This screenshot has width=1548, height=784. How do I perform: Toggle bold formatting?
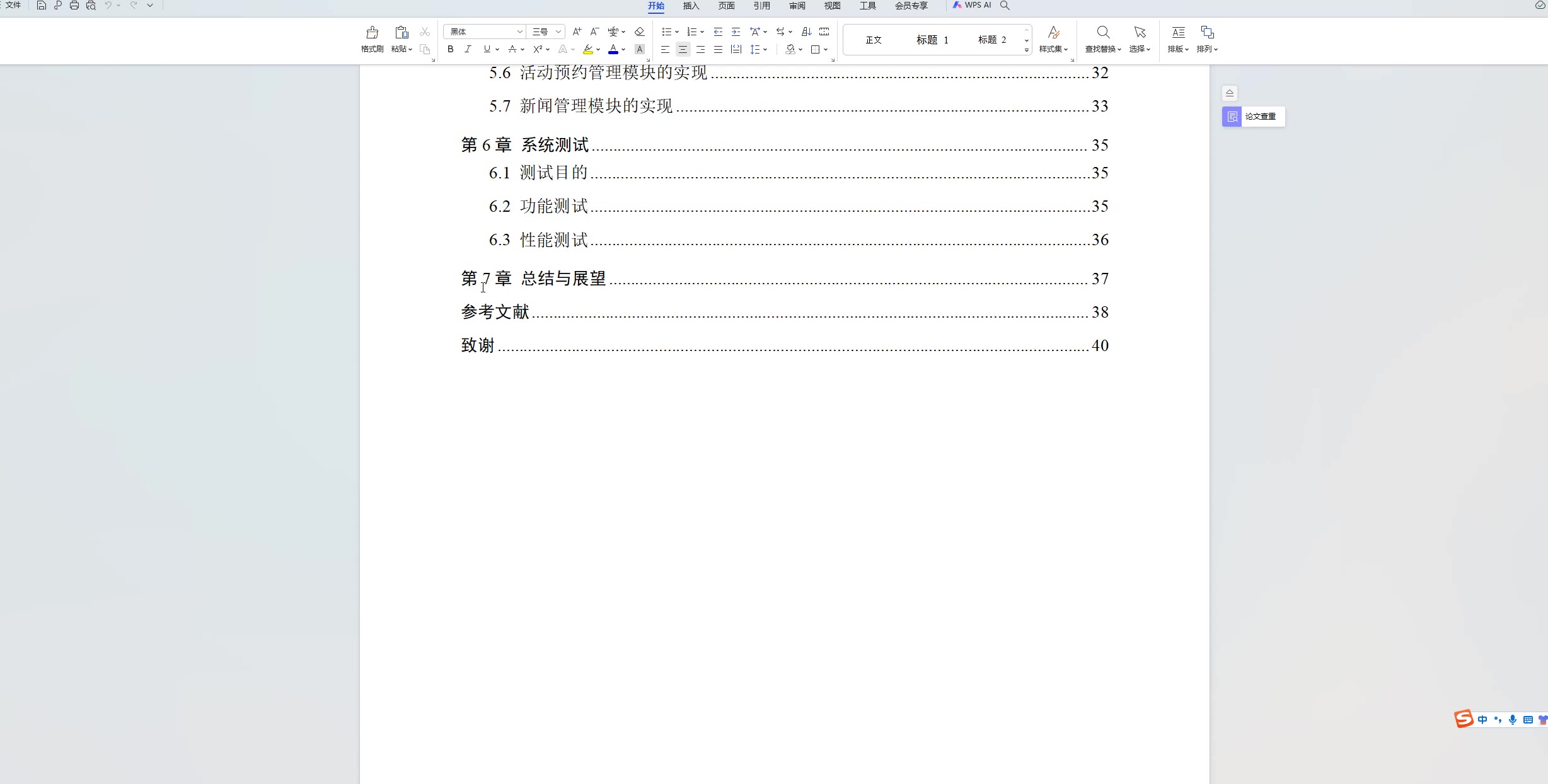(450, 49)
